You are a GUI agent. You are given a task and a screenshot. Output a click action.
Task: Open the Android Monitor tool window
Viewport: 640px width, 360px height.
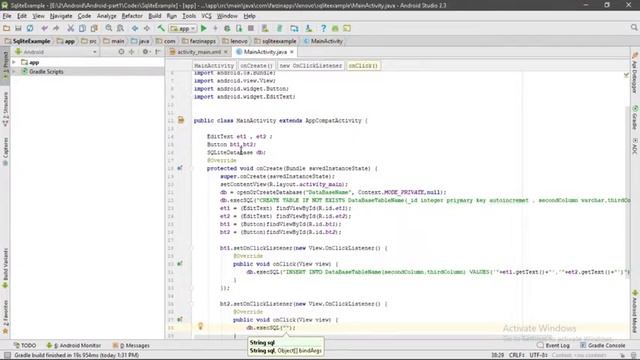click(73, 345)
